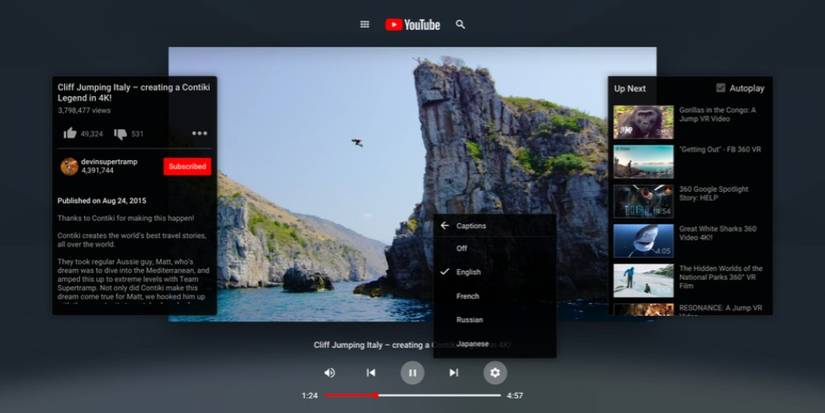Like the video with thumbs up

[70, 133]
